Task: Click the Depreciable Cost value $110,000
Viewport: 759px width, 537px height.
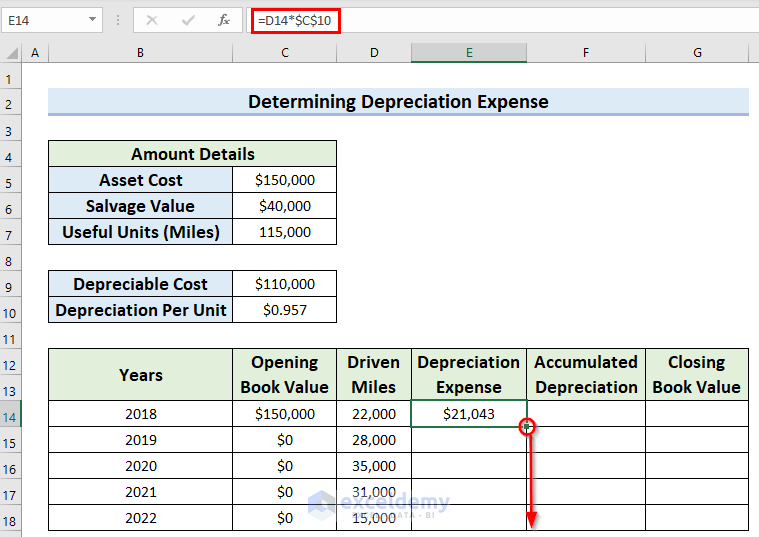Action: pos(284,284)
